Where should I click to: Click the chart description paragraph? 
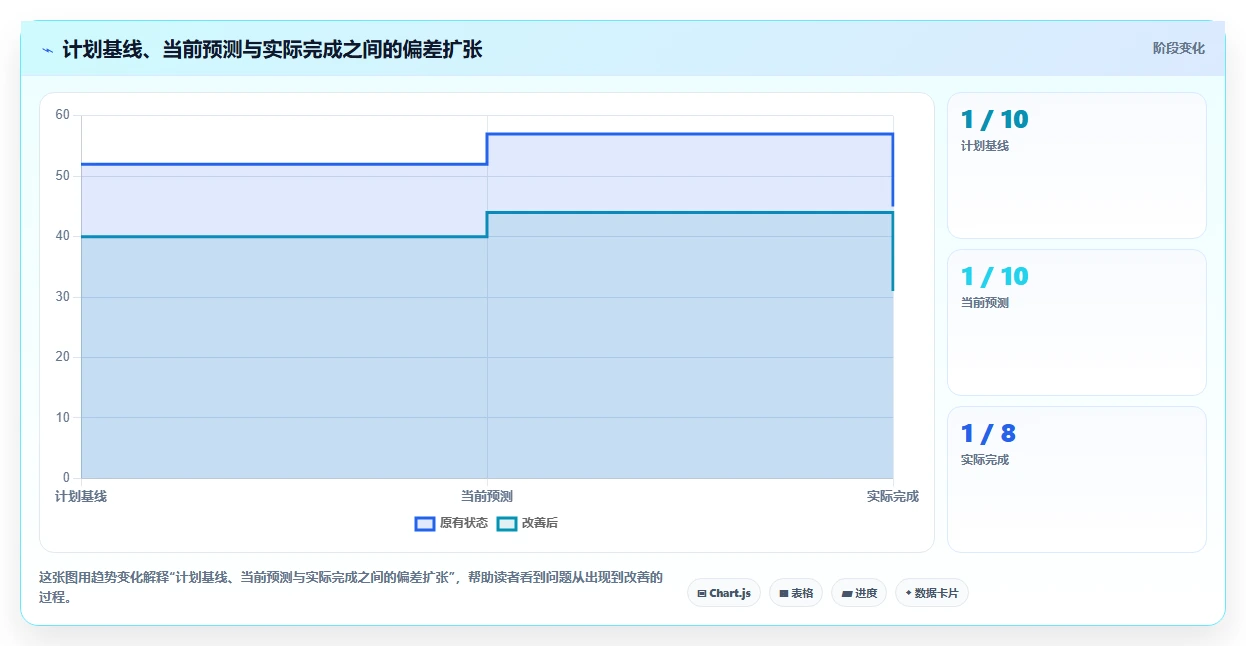[351, 588]
